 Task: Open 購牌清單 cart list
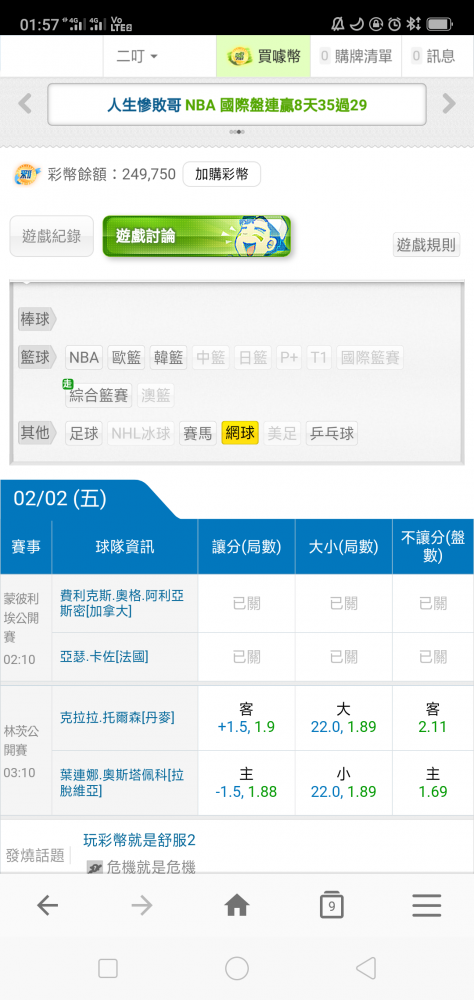pos(356,57)
